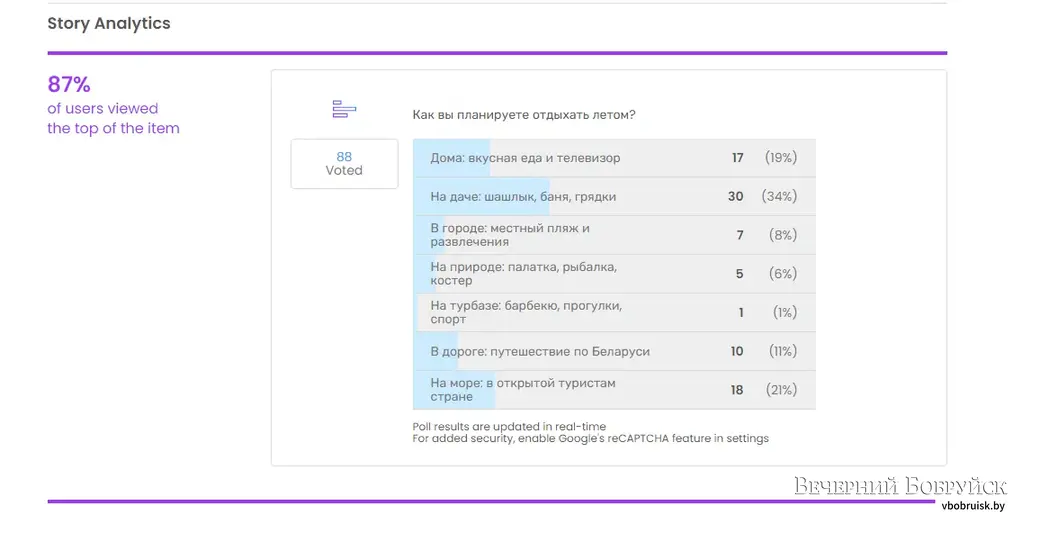Click the vbobruisk.by watermark link
This screenshot has width=1040, height=533.
tap(973, 506)
